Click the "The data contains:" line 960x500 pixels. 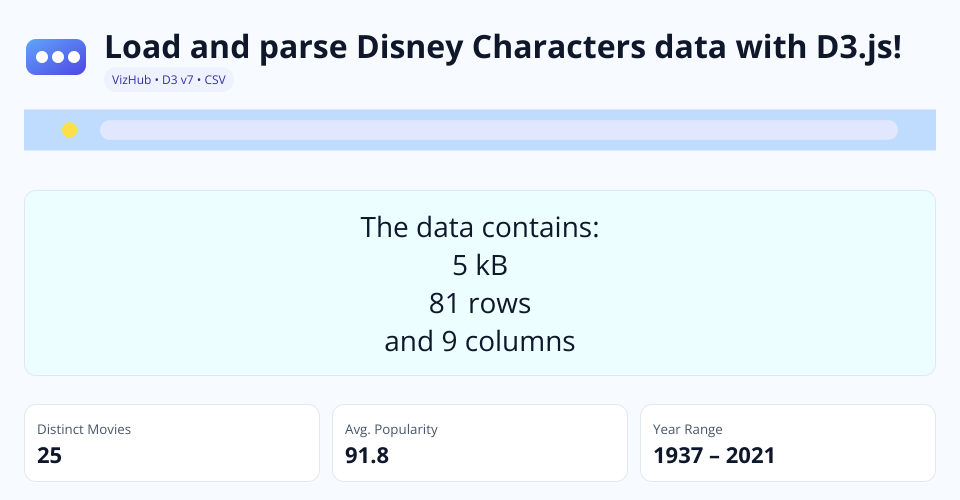[479, 227]
